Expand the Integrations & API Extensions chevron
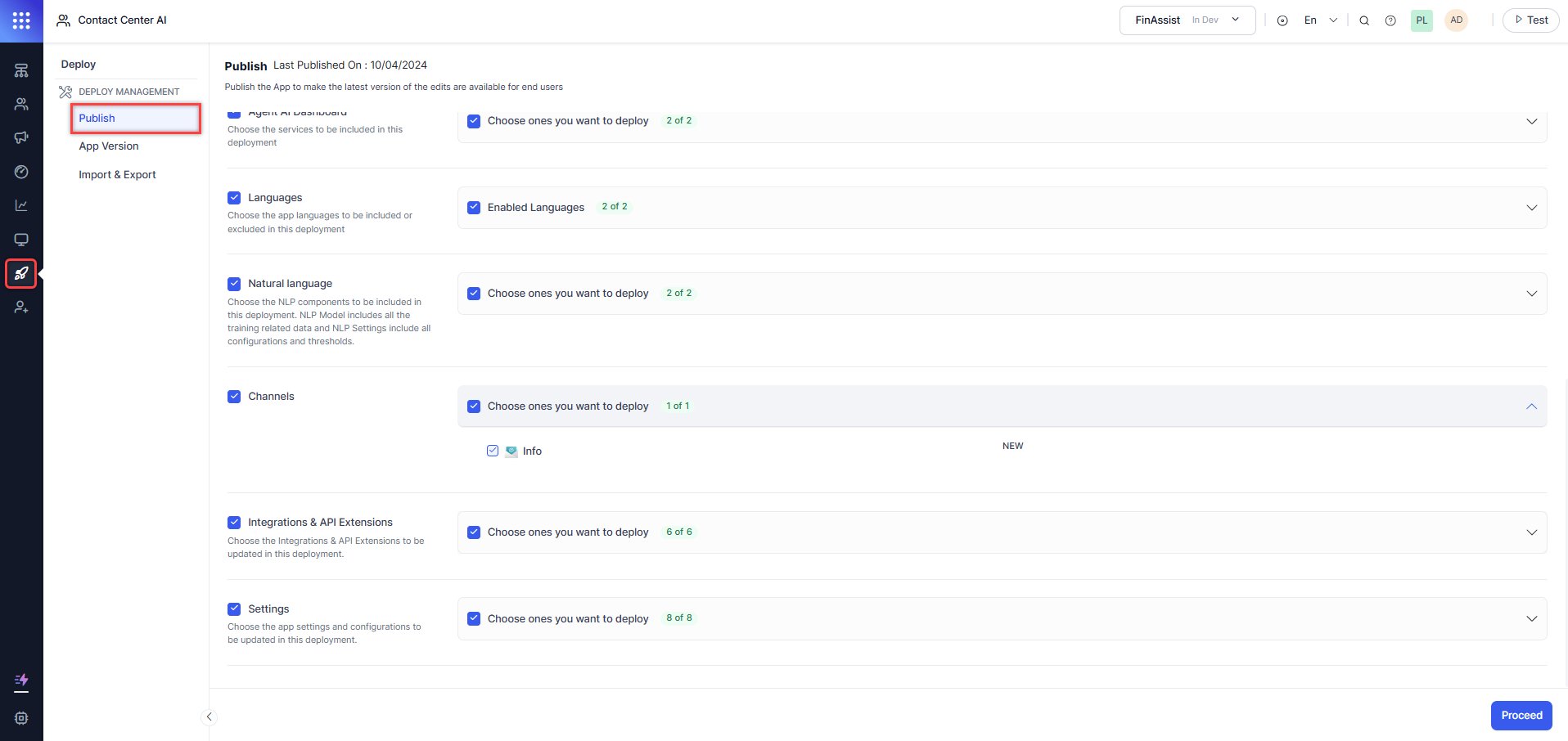Viewport: 1568px width, 741px height. [x=1532, y=532]
